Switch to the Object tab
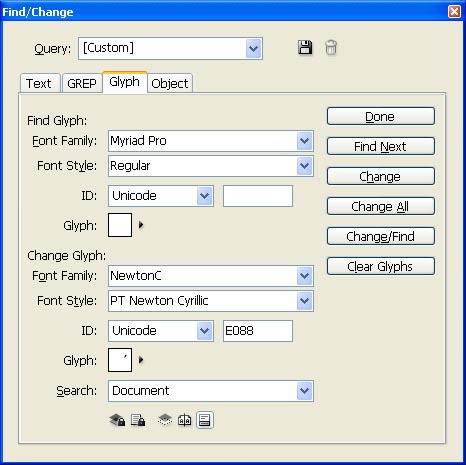 point(170,83)
